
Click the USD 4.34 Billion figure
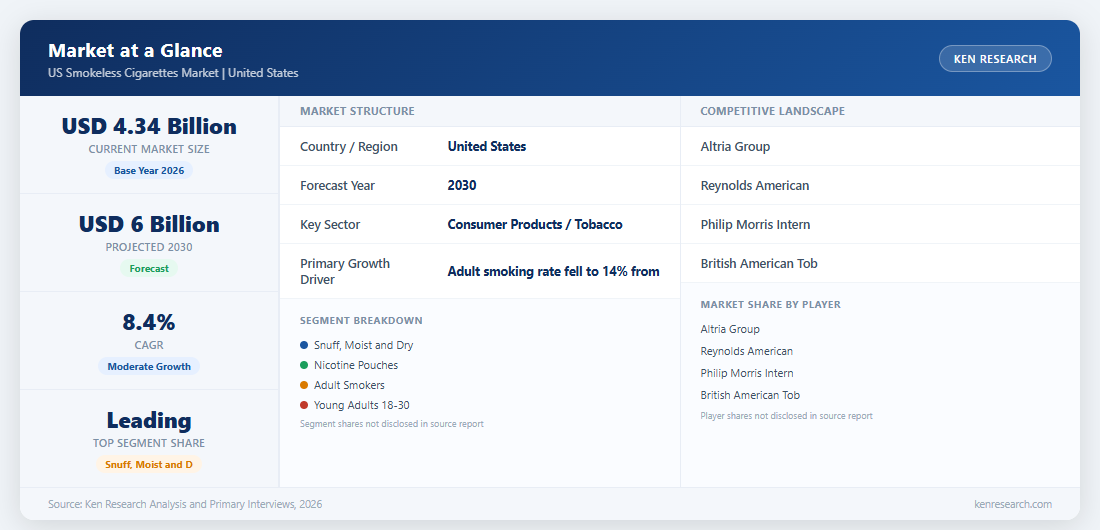pyautogui.click(x=149, y=126)
